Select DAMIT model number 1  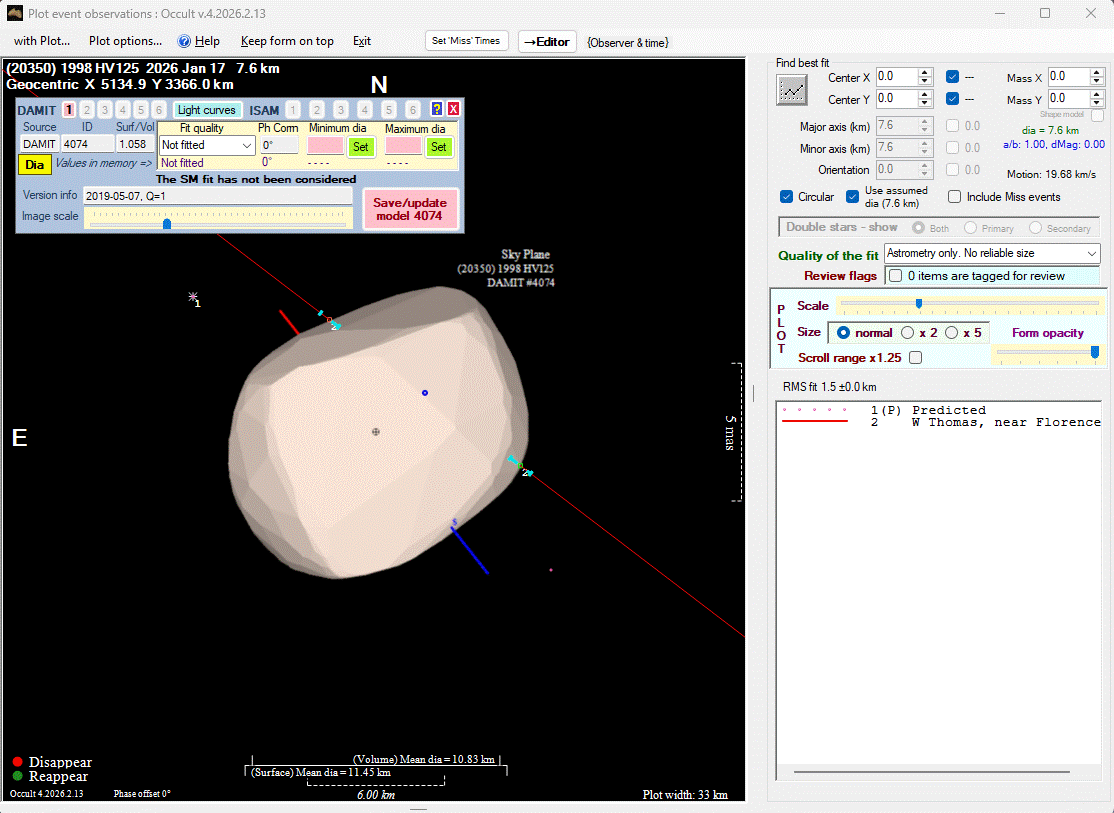[x=69, y=110]
